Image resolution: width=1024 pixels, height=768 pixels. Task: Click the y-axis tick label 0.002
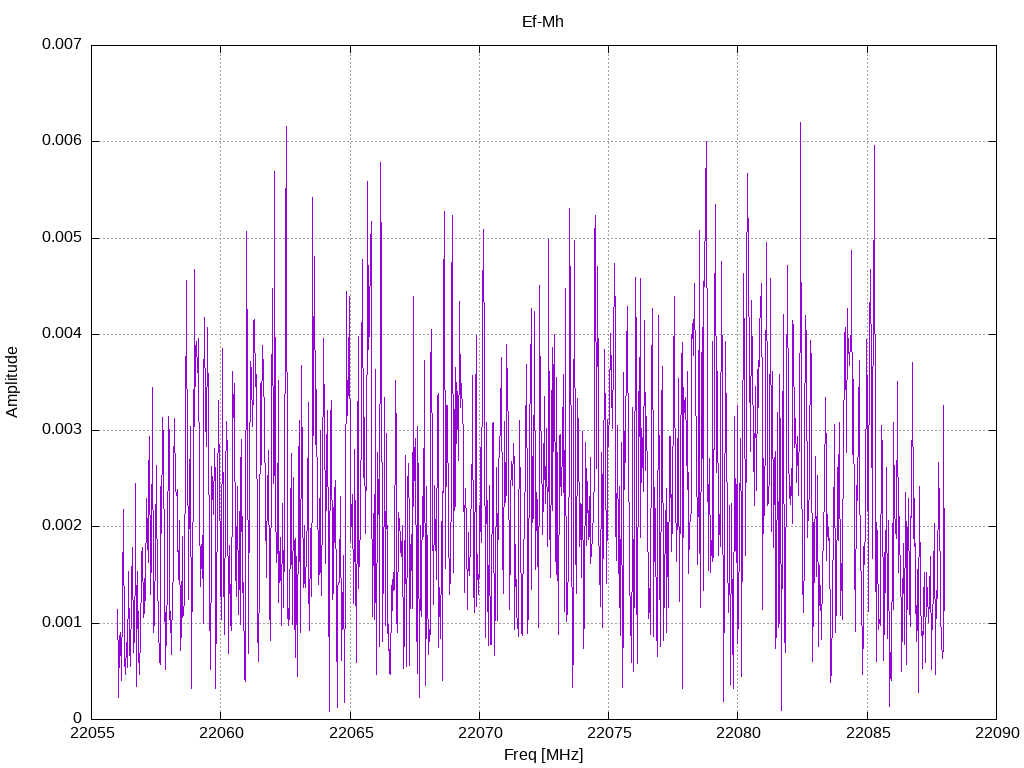tap(62, 525)
